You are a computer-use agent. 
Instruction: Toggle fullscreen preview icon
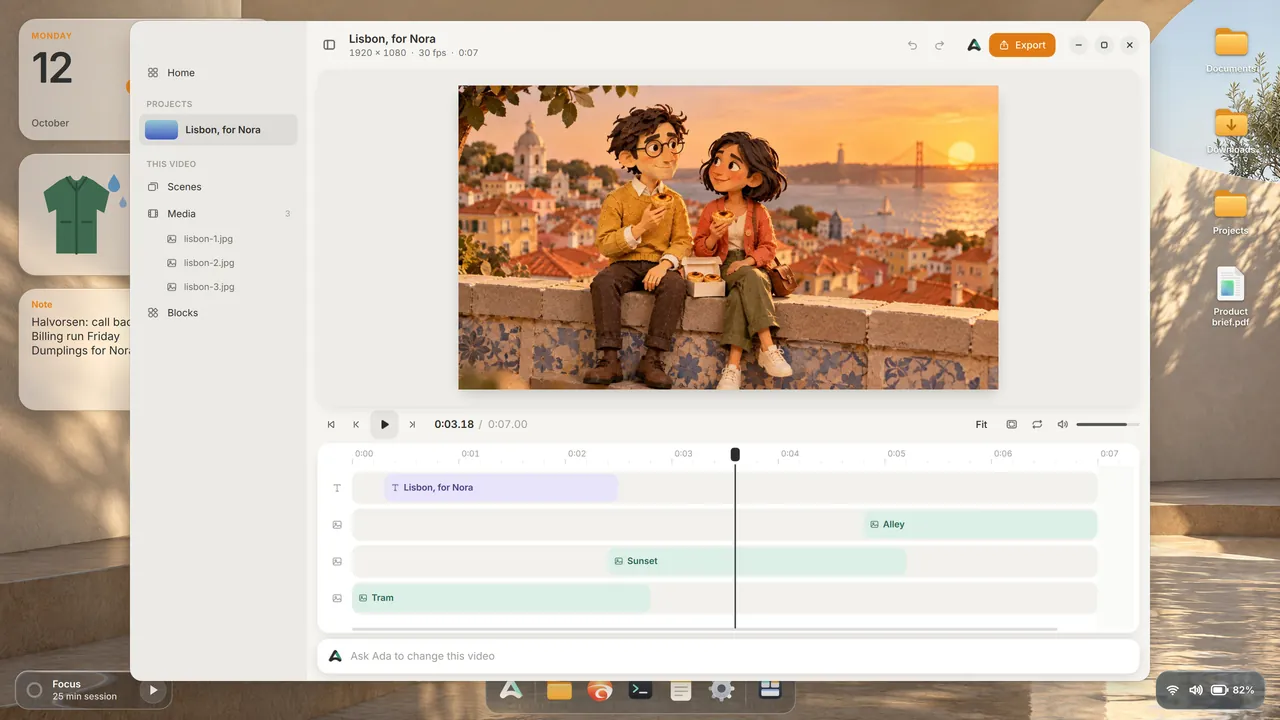tap(1011, 425)
